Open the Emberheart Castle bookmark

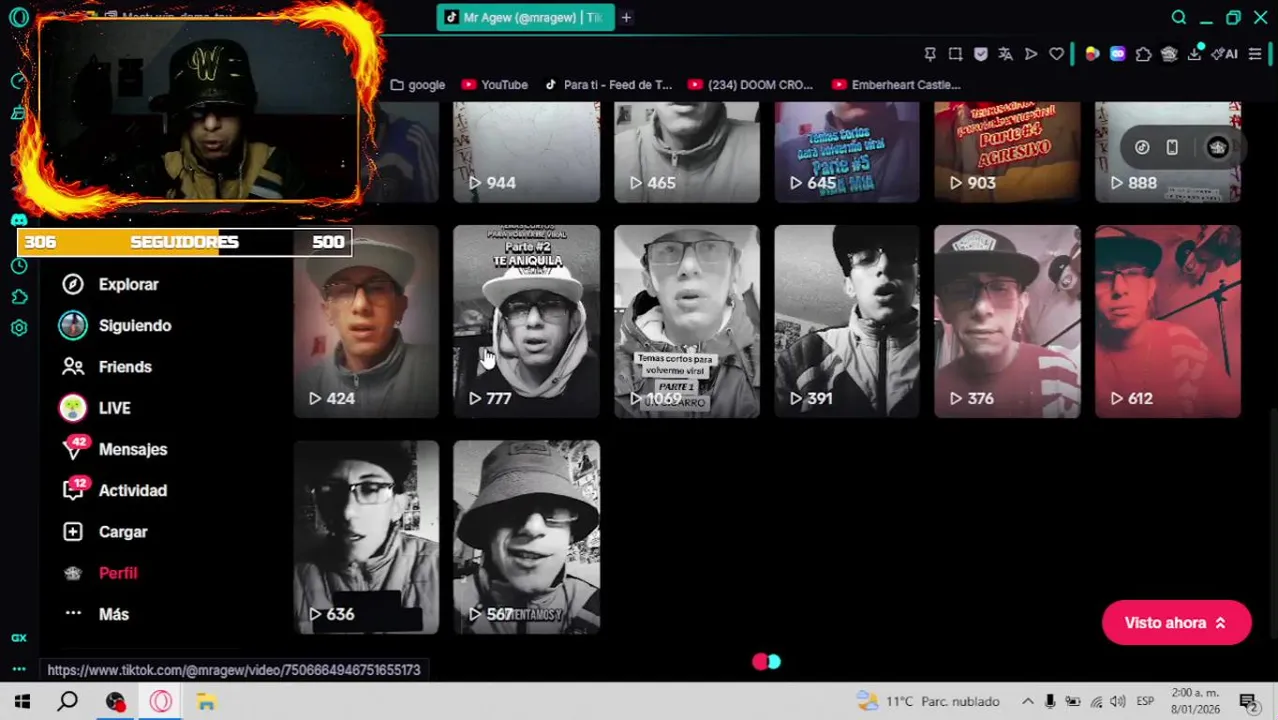pyautogui.click(x=896, y=85)
